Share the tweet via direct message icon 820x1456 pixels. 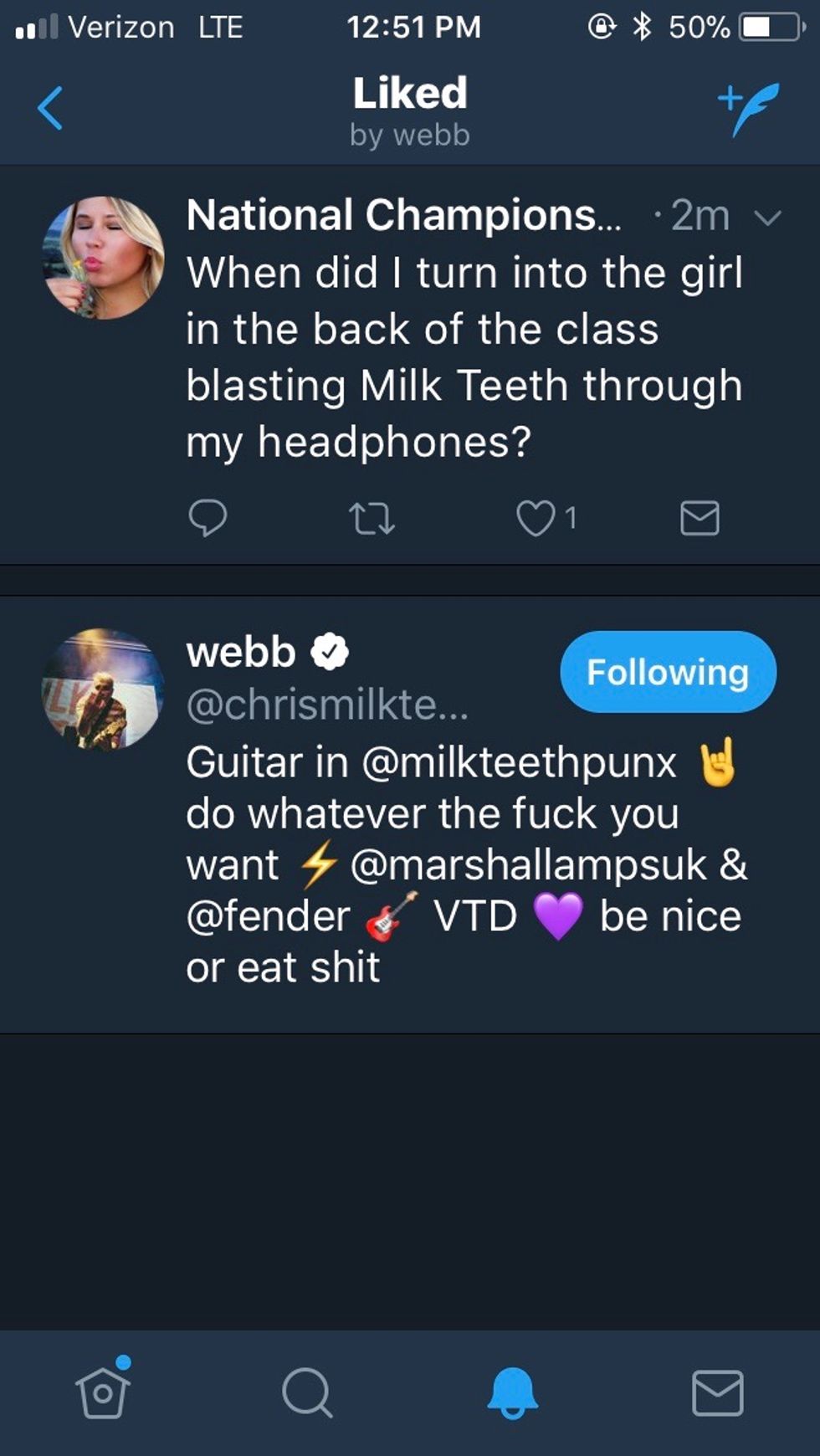tap(700, 518)
